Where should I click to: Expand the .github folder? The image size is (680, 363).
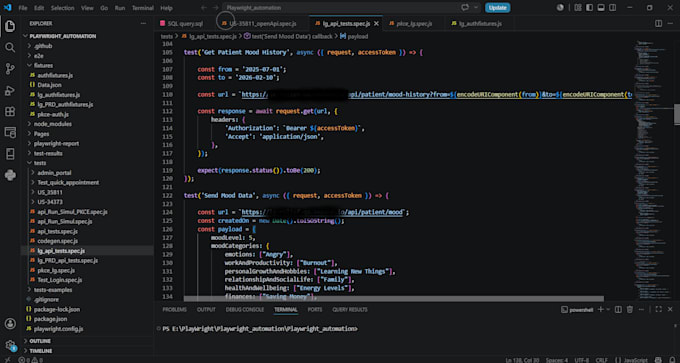[29, 46]
